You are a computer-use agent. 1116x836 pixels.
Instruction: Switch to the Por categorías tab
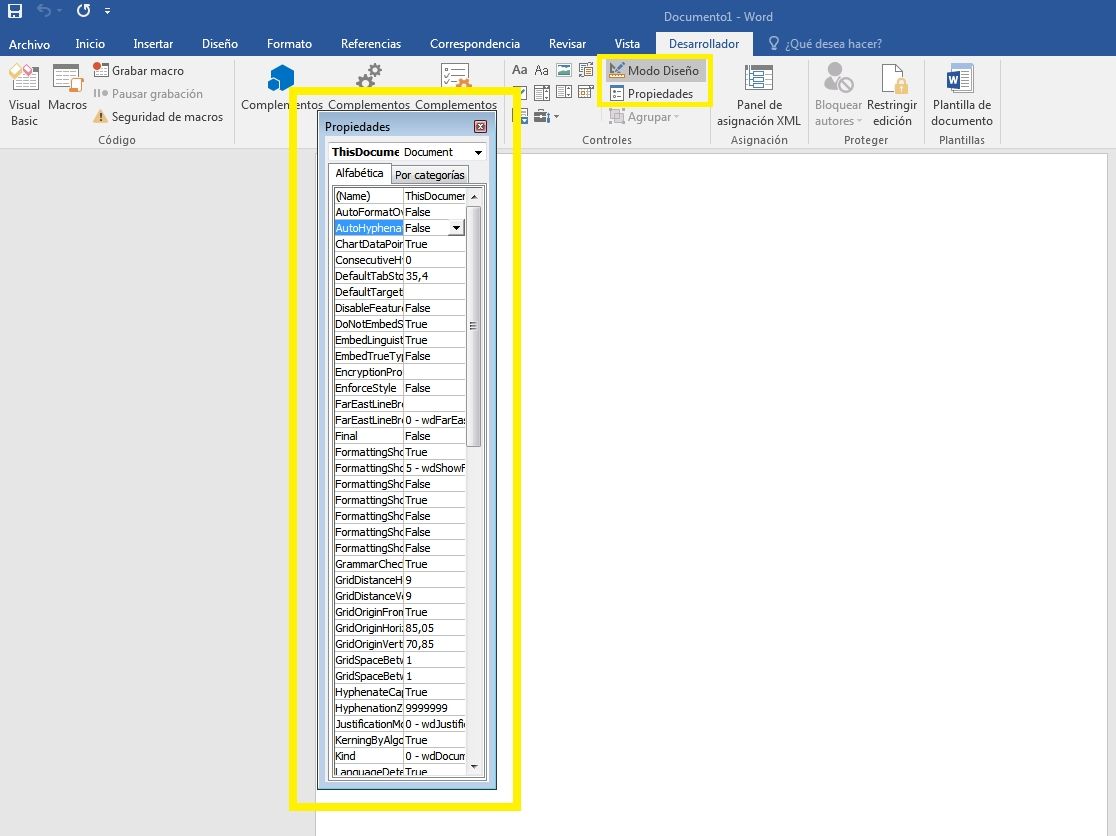pos(430,175)
